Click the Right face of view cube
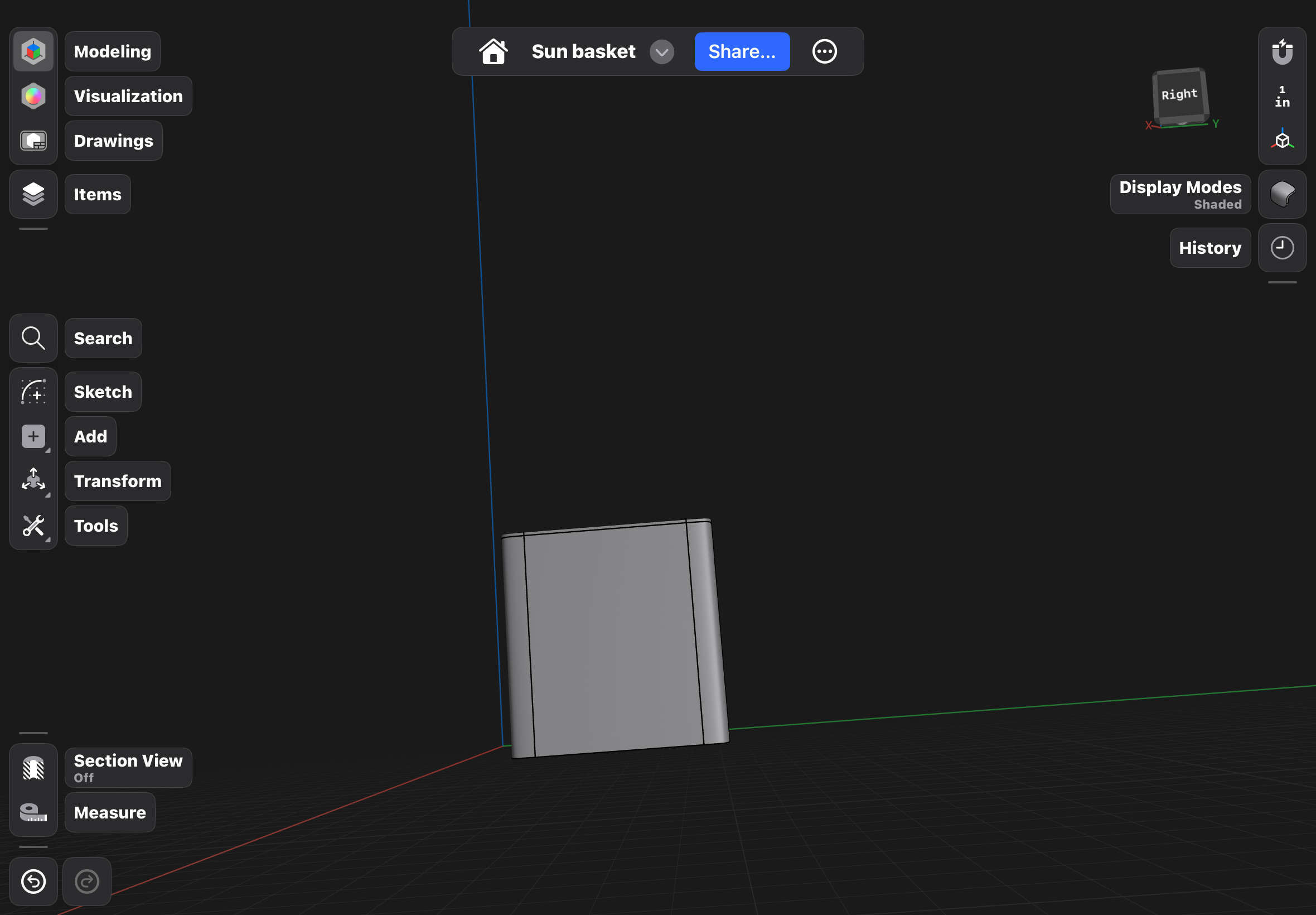 1179,95
